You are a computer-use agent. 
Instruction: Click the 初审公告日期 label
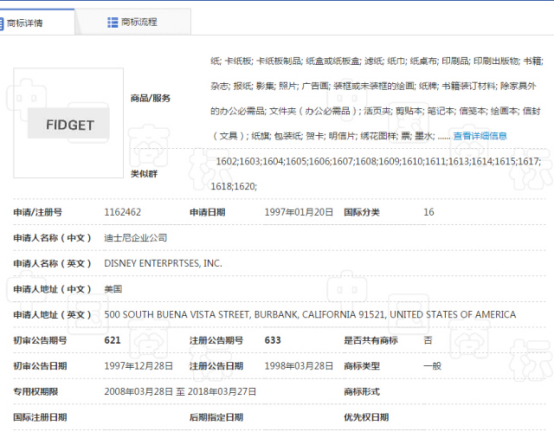pos(40,366)
